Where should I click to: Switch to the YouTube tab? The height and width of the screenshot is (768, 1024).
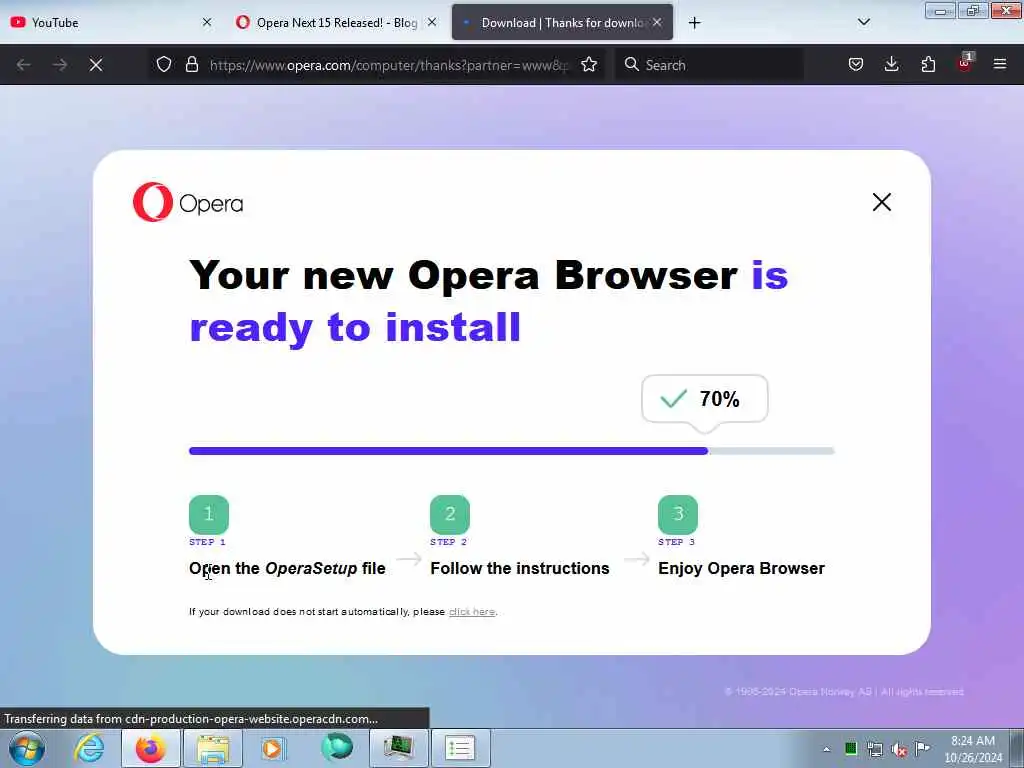pos(111,22)
